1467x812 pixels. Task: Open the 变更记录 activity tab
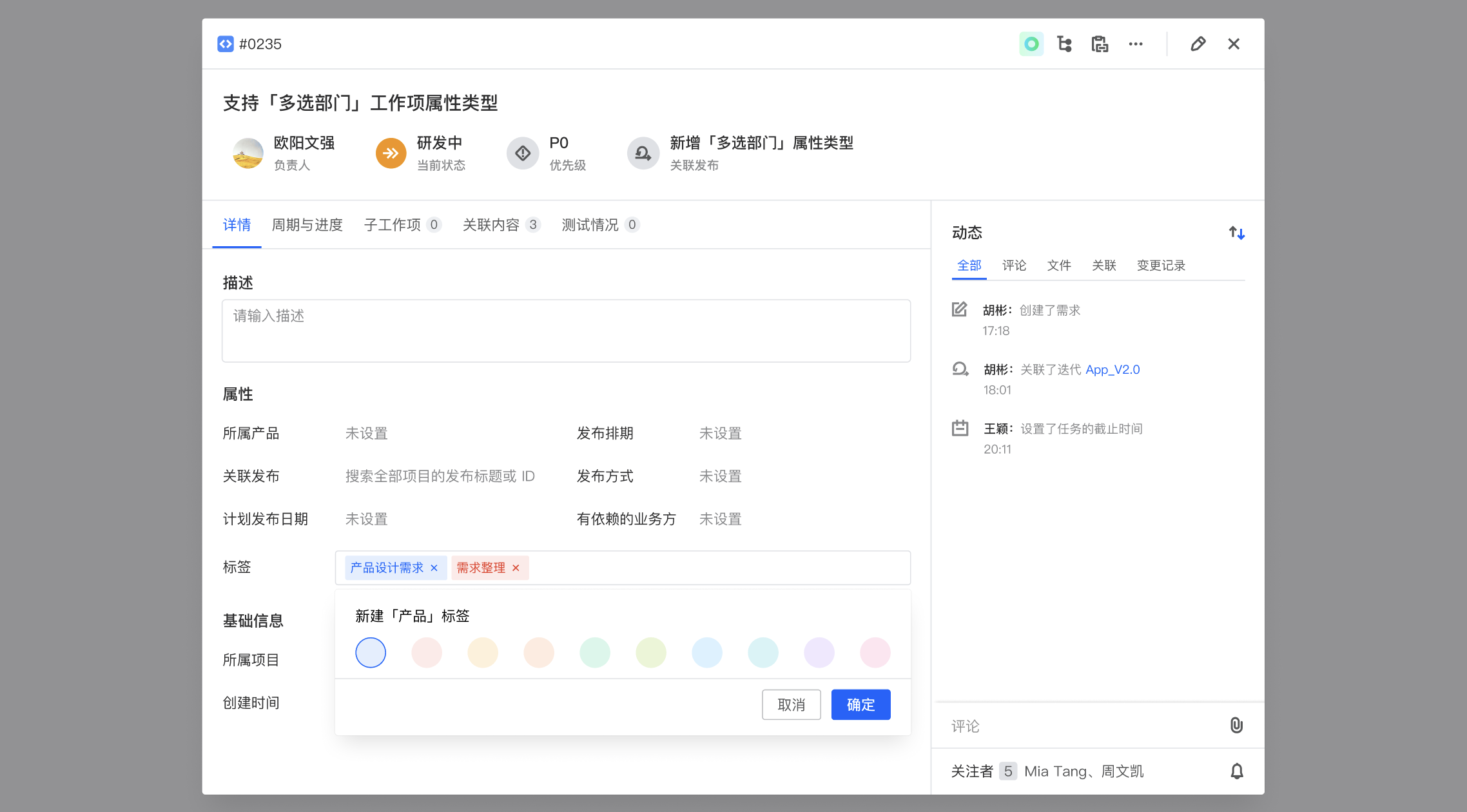1160,265
